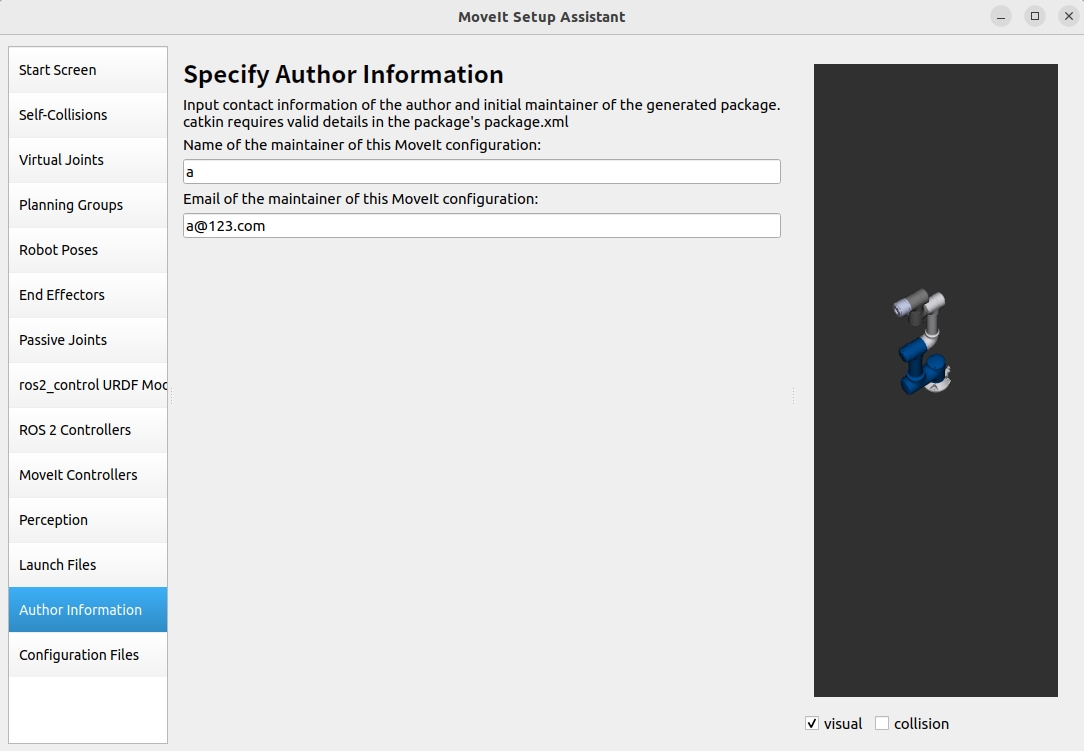Go to ROS 2 Controllers

point(88,429)
